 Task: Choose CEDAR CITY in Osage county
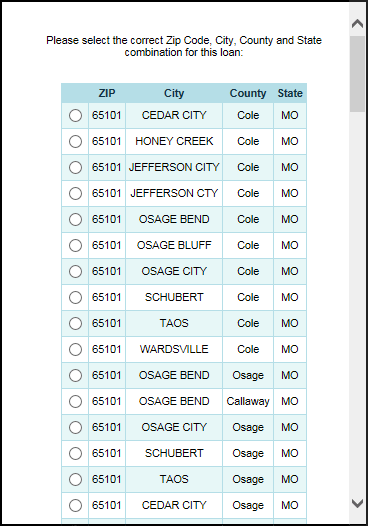[75, 505]
